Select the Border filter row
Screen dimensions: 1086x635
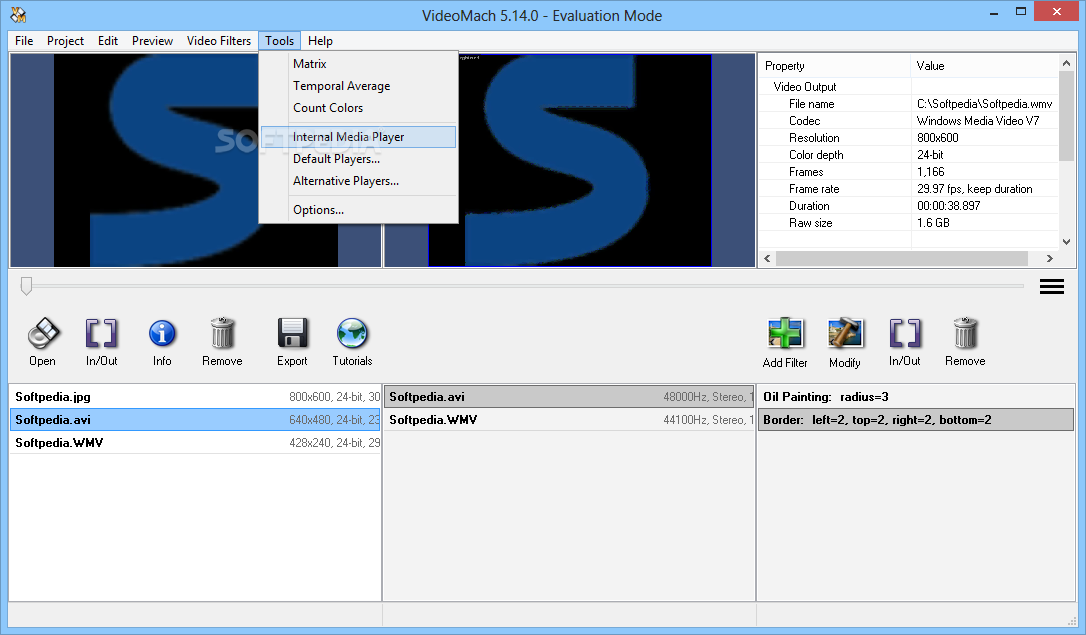pyautogui.click(x=916, y=420)
